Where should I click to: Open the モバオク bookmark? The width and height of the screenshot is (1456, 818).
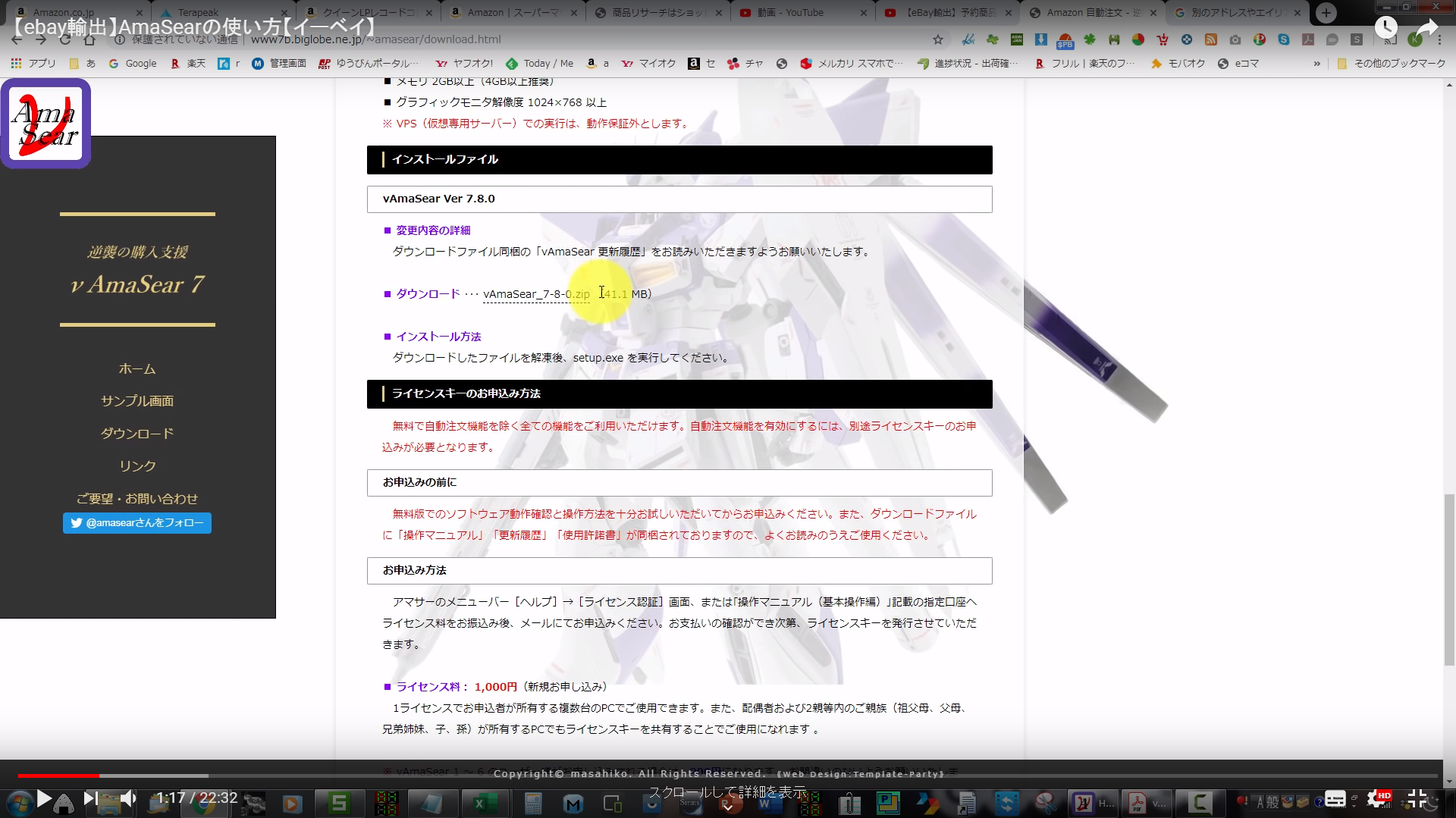(1178, 64)
